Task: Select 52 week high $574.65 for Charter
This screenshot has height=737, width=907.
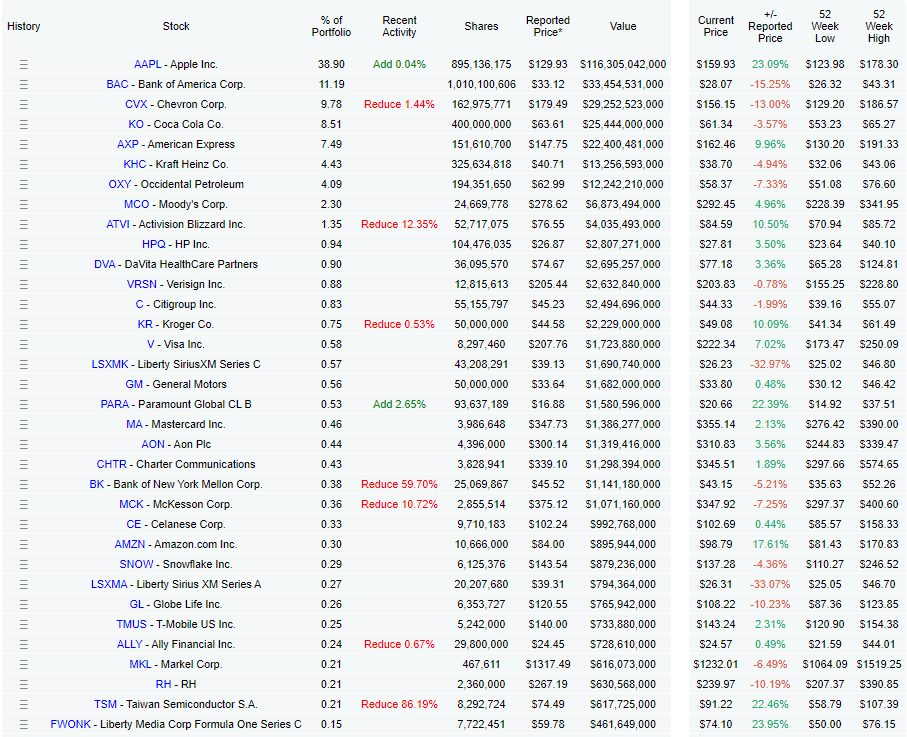Action: [x=879, y=465]
